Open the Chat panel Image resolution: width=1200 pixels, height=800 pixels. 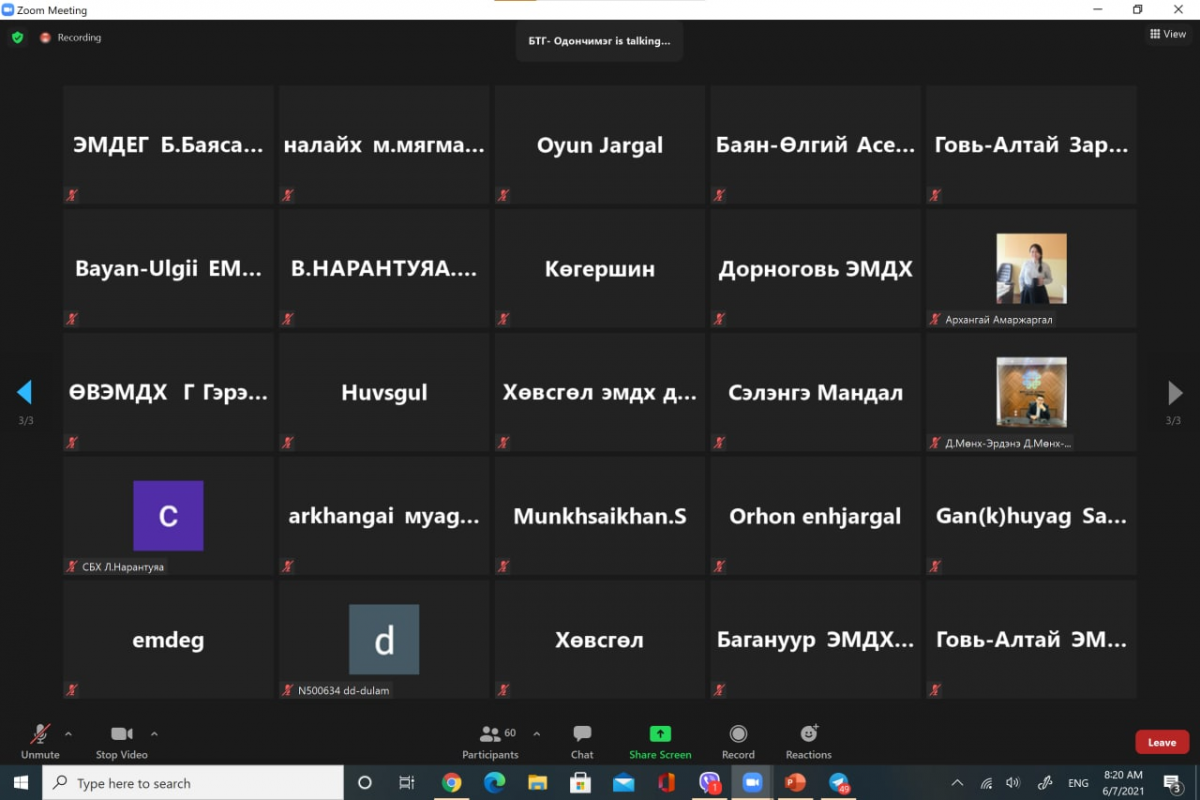[x=582, y=741]
